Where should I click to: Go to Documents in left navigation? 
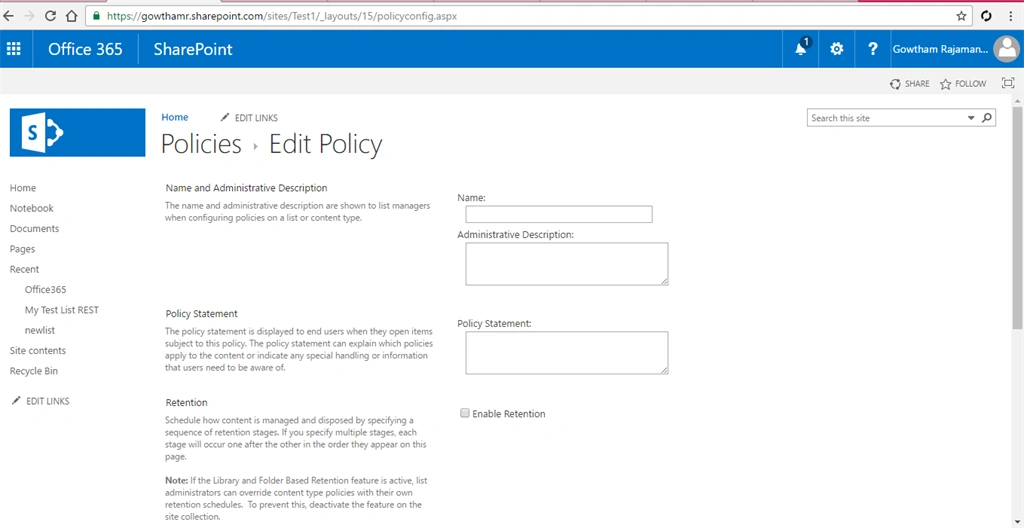click(x=35, y=229)
